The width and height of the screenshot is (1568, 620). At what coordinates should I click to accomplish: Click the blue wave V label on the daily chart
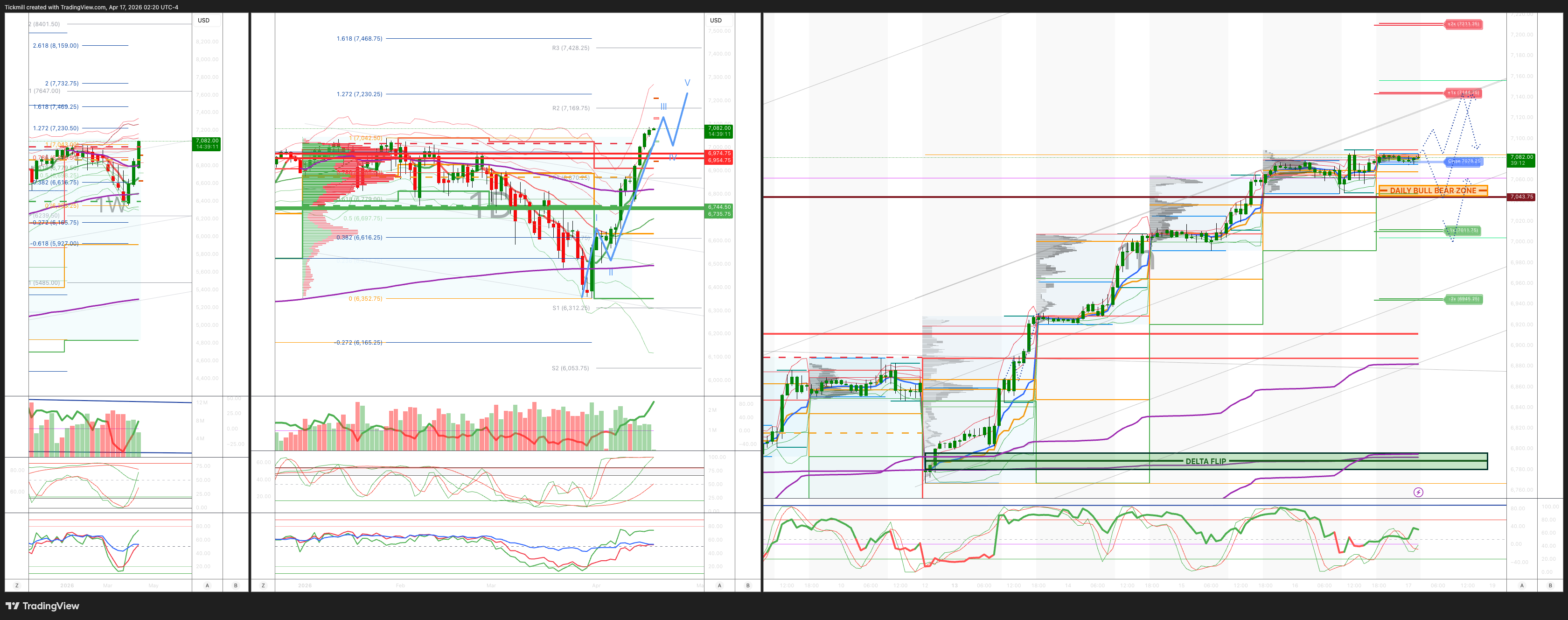[687, 83]
